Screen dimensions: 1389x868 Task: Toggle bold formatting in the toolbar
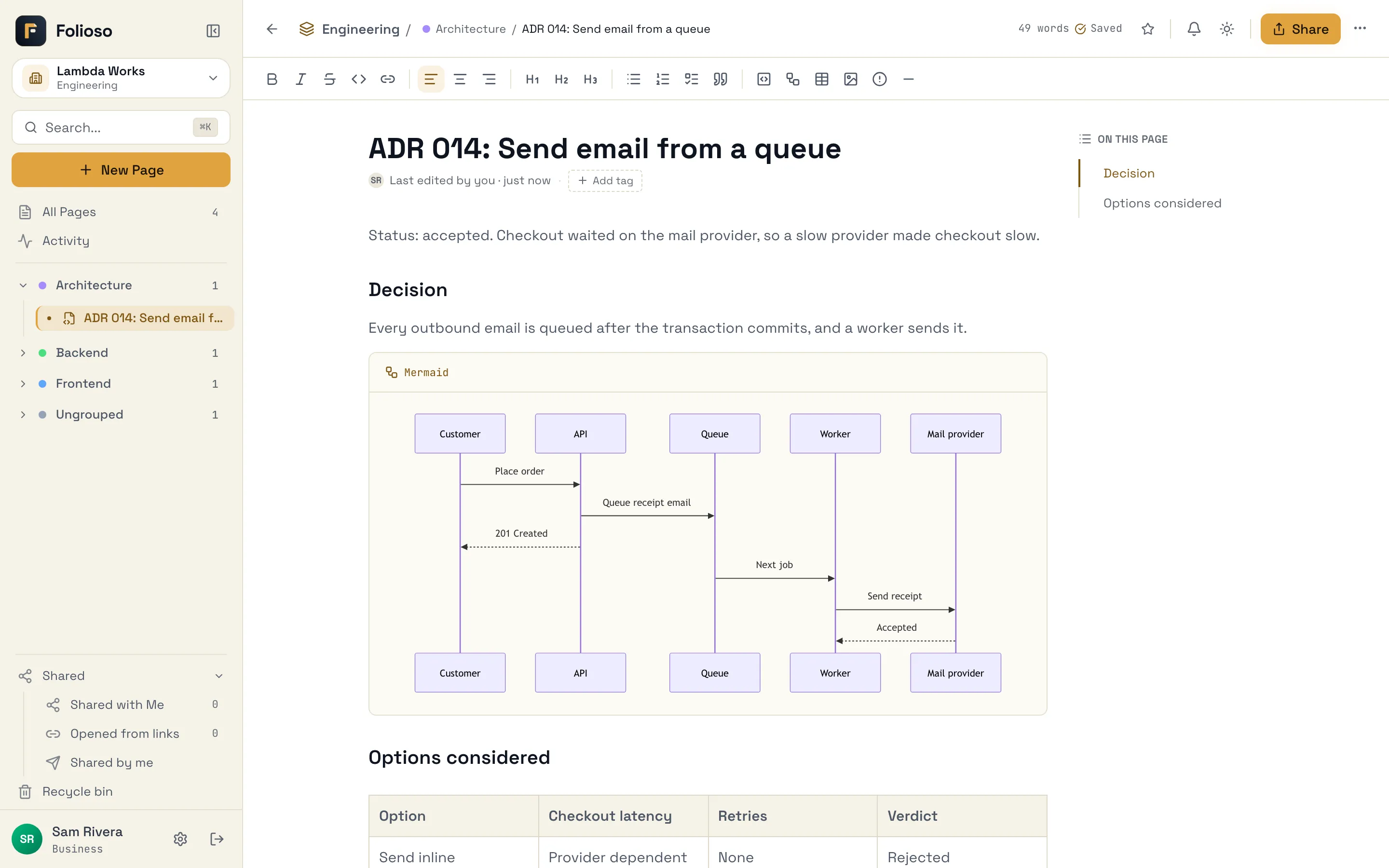(272, 79)
